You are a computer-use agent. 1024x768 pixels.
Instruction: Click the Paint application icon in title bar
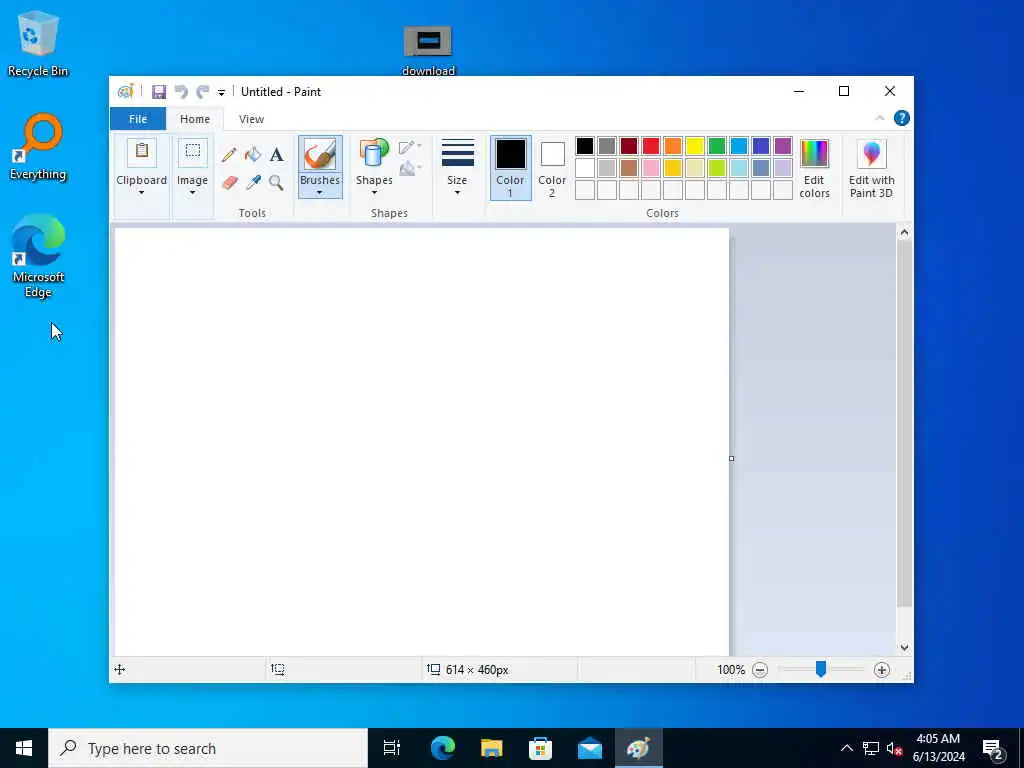(125, 91)
